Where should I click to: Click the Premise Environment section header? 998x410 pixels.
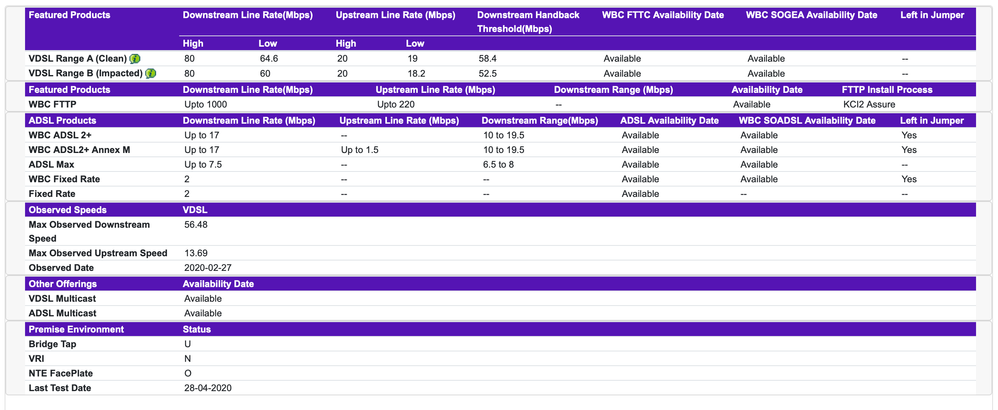pos(76,329)
